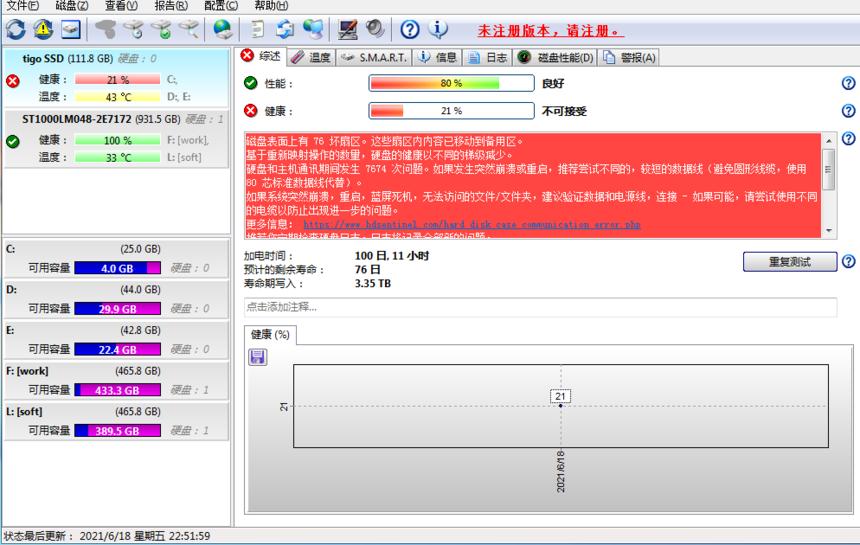This screenshot has width=860, height=545.
Task: Click the disk icon with magnifying glass
Action: click(x=189, y=29)
